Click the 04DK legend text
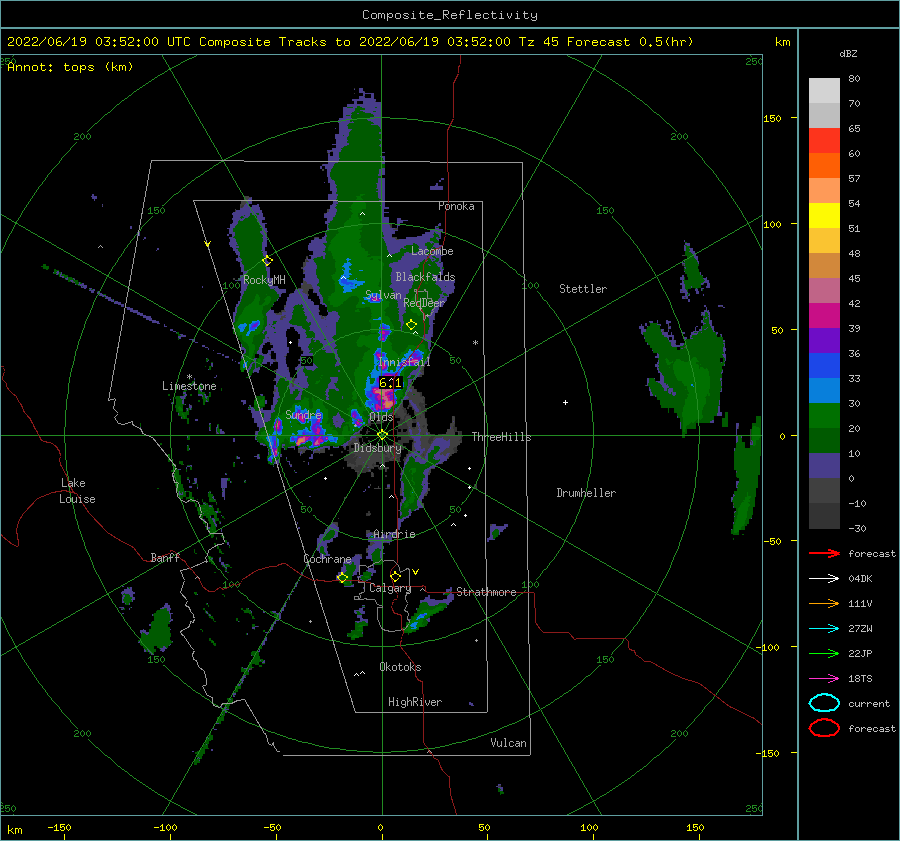 pyautogui.click(x=860, y=579)
